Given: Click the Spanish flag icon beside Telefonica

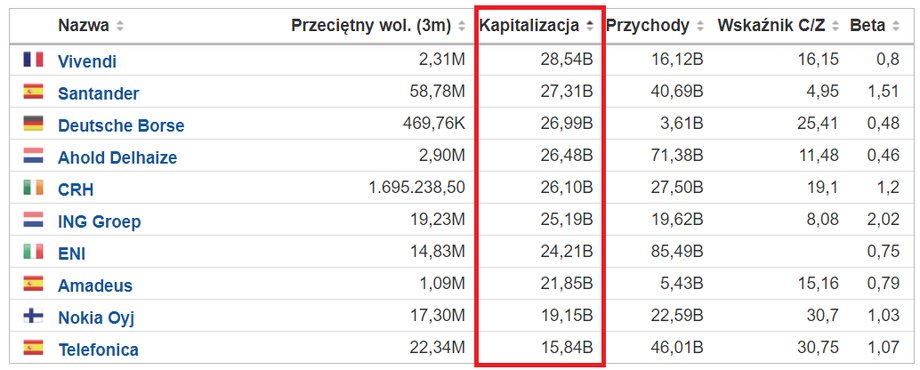Looking at the screenshot, I should pyautogui.click(x=33, y=348).
